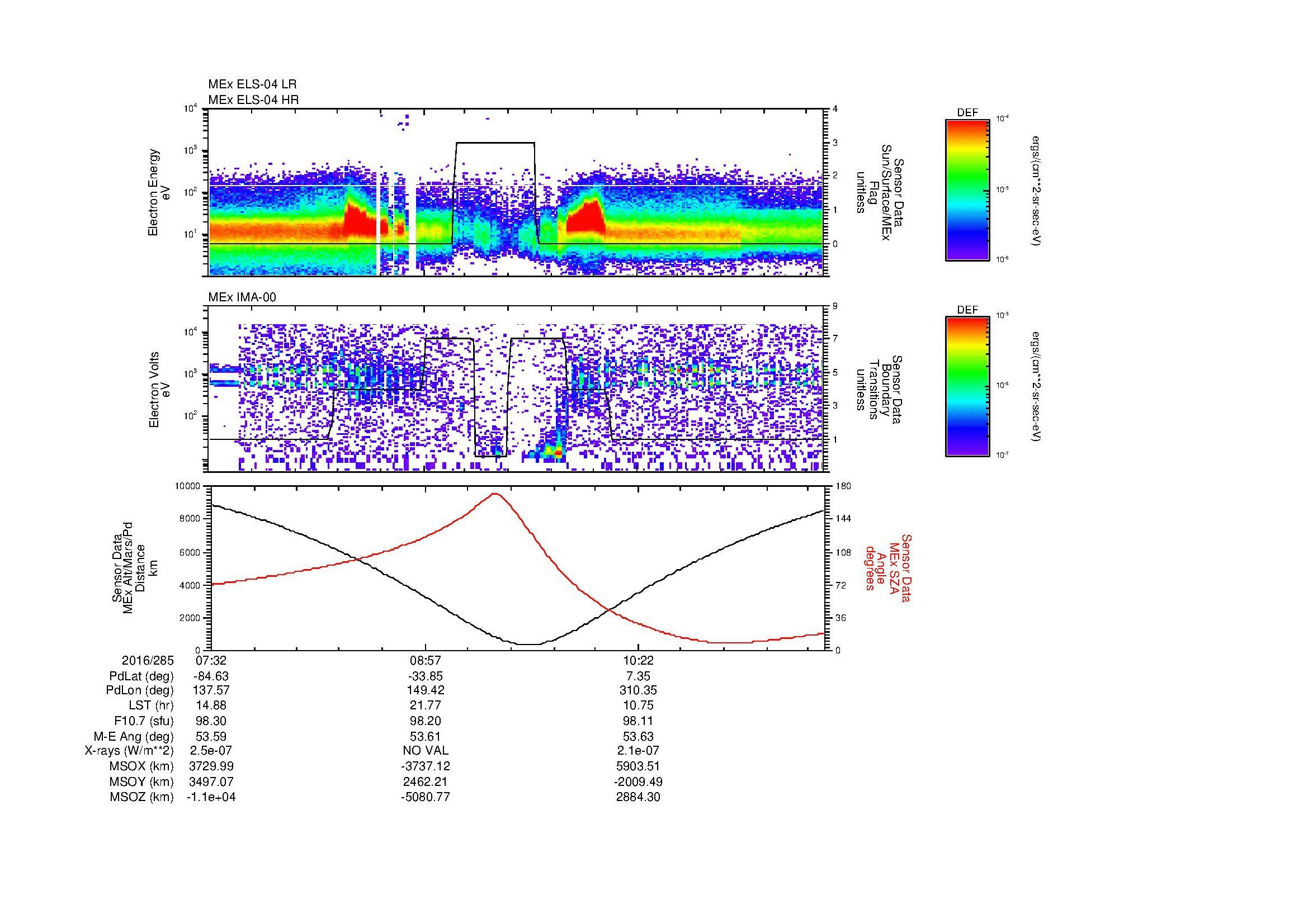
Task: Click the F10.7 value 98.11
Action: 638,721
